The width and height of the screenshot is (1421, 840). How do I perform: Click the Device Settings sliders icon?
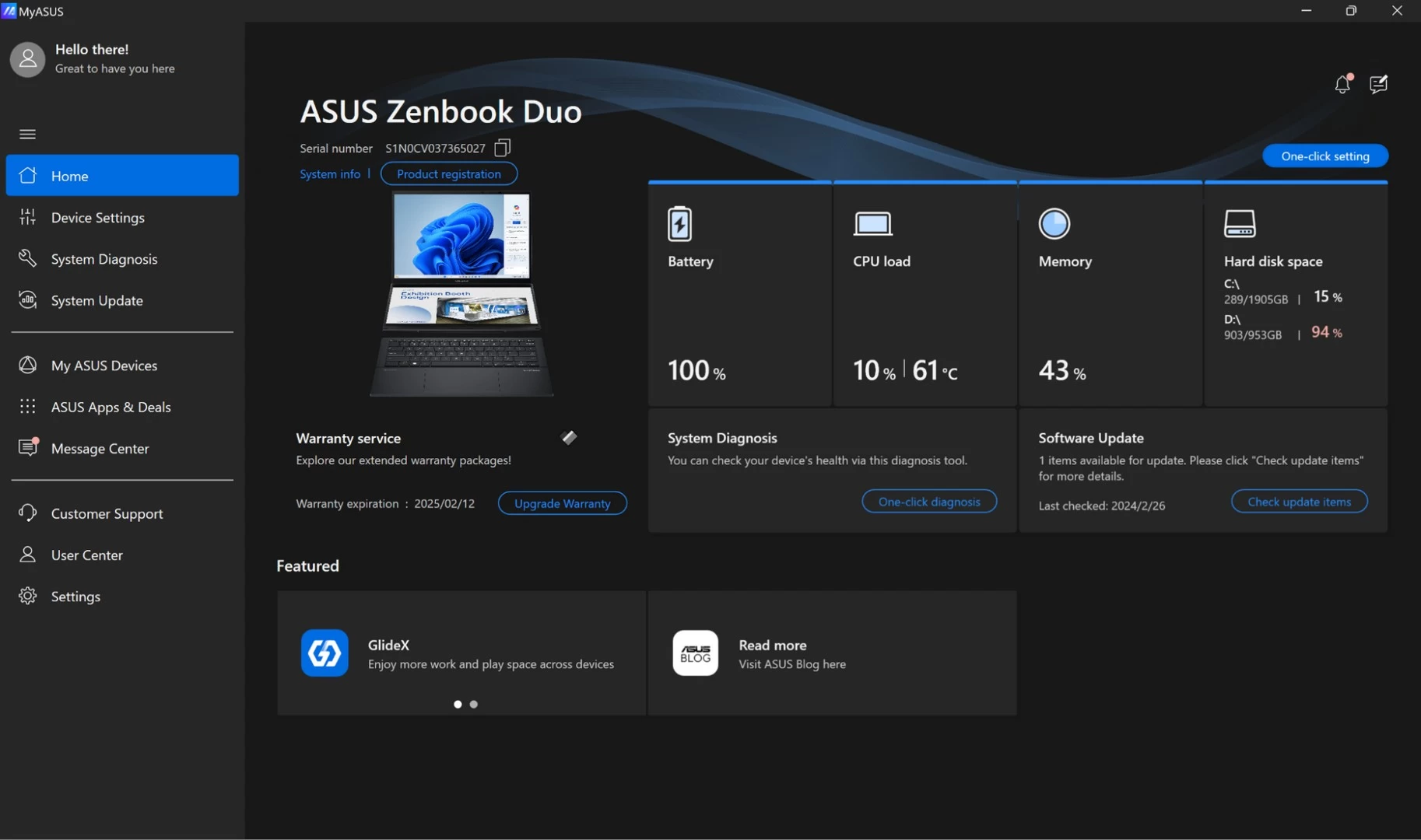(x=28, y=217)
